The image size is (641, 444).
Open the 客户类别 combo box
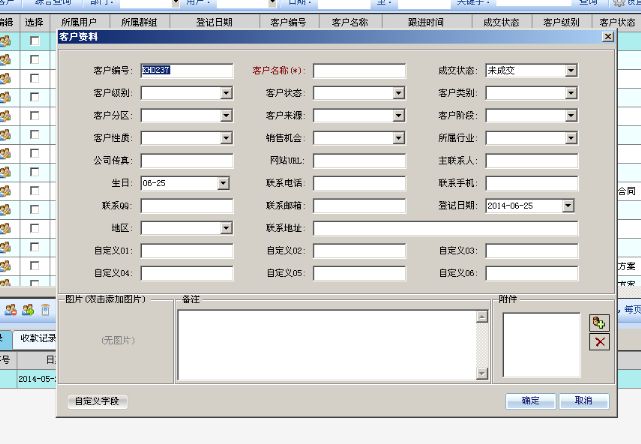point(571,93)
